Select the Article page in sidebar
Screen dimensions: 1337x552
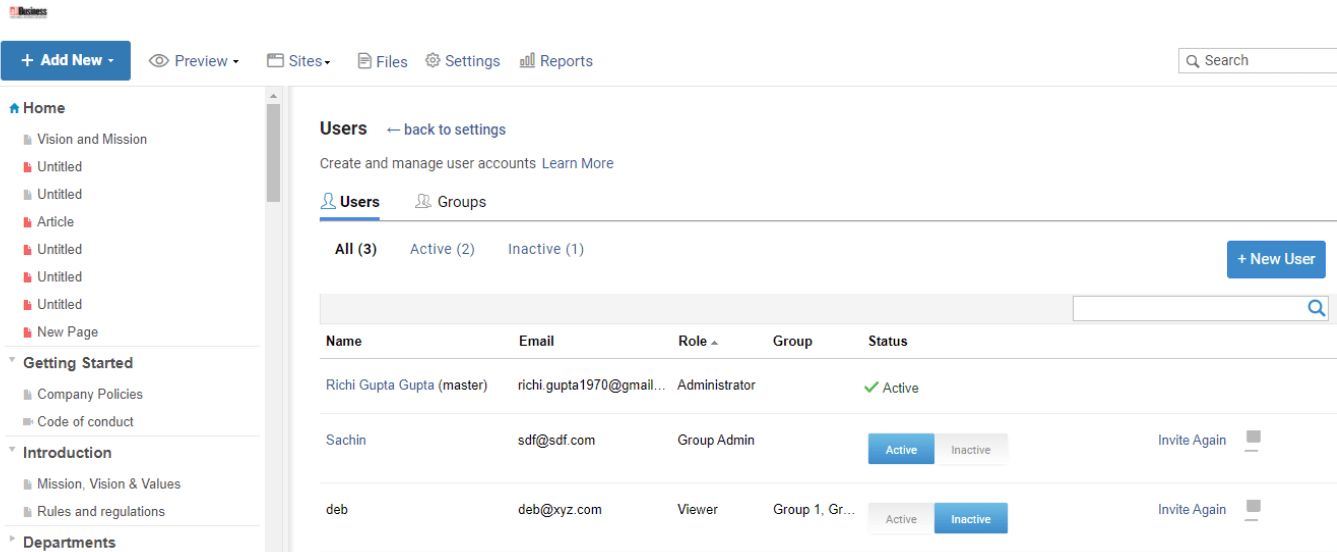pos(55,222)
